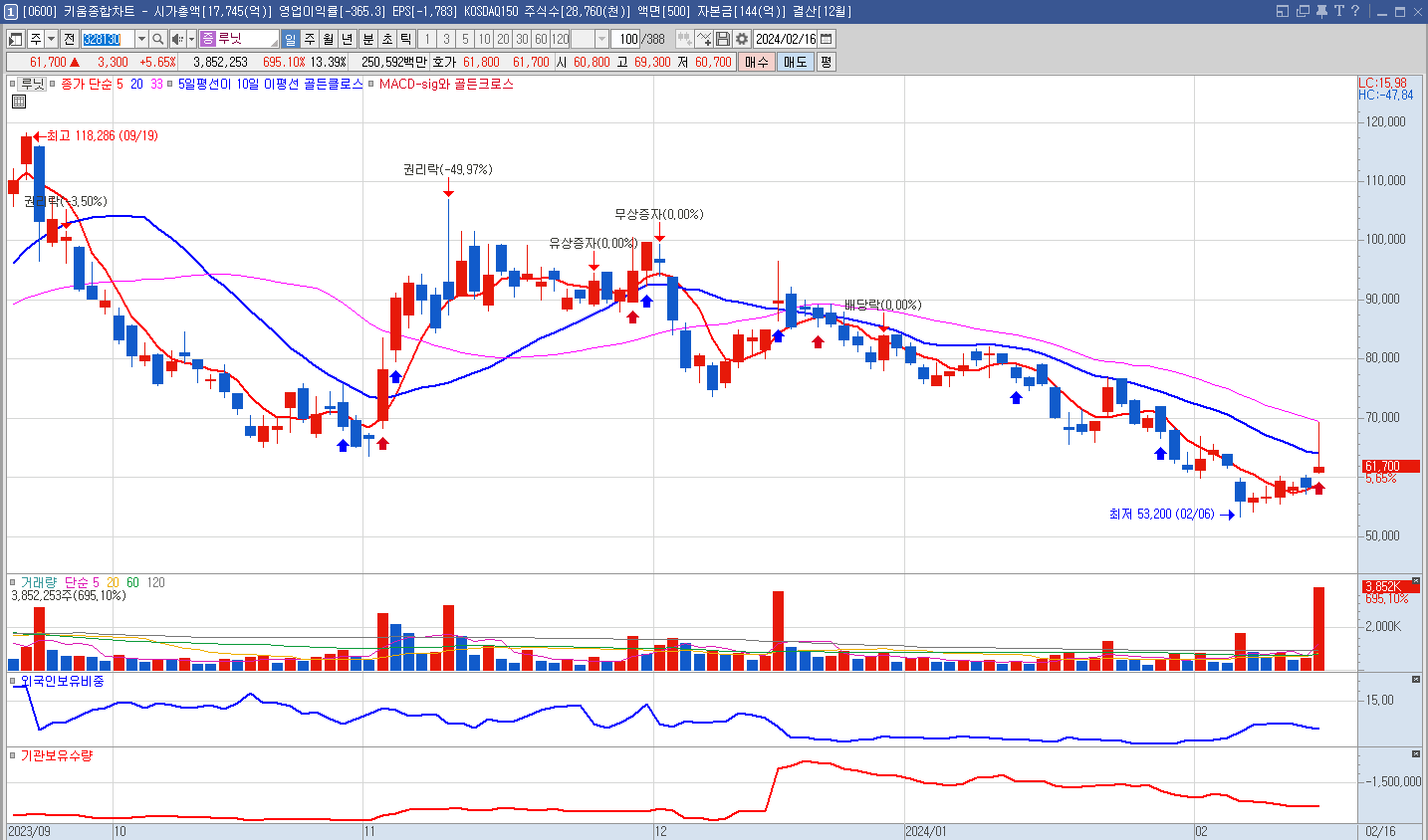Click the T font icon in the title bar

[1339, 11]
